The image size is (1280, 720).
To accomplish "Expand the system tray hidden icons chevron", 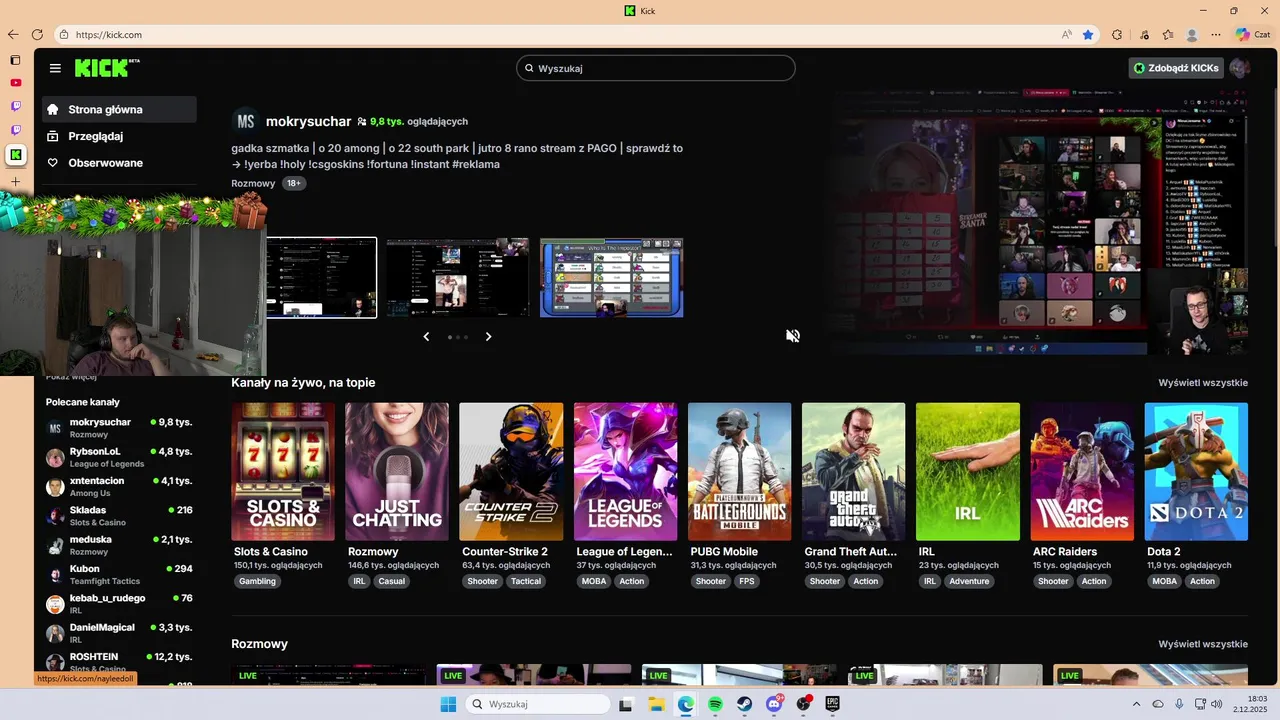I will pos(1135,704).
